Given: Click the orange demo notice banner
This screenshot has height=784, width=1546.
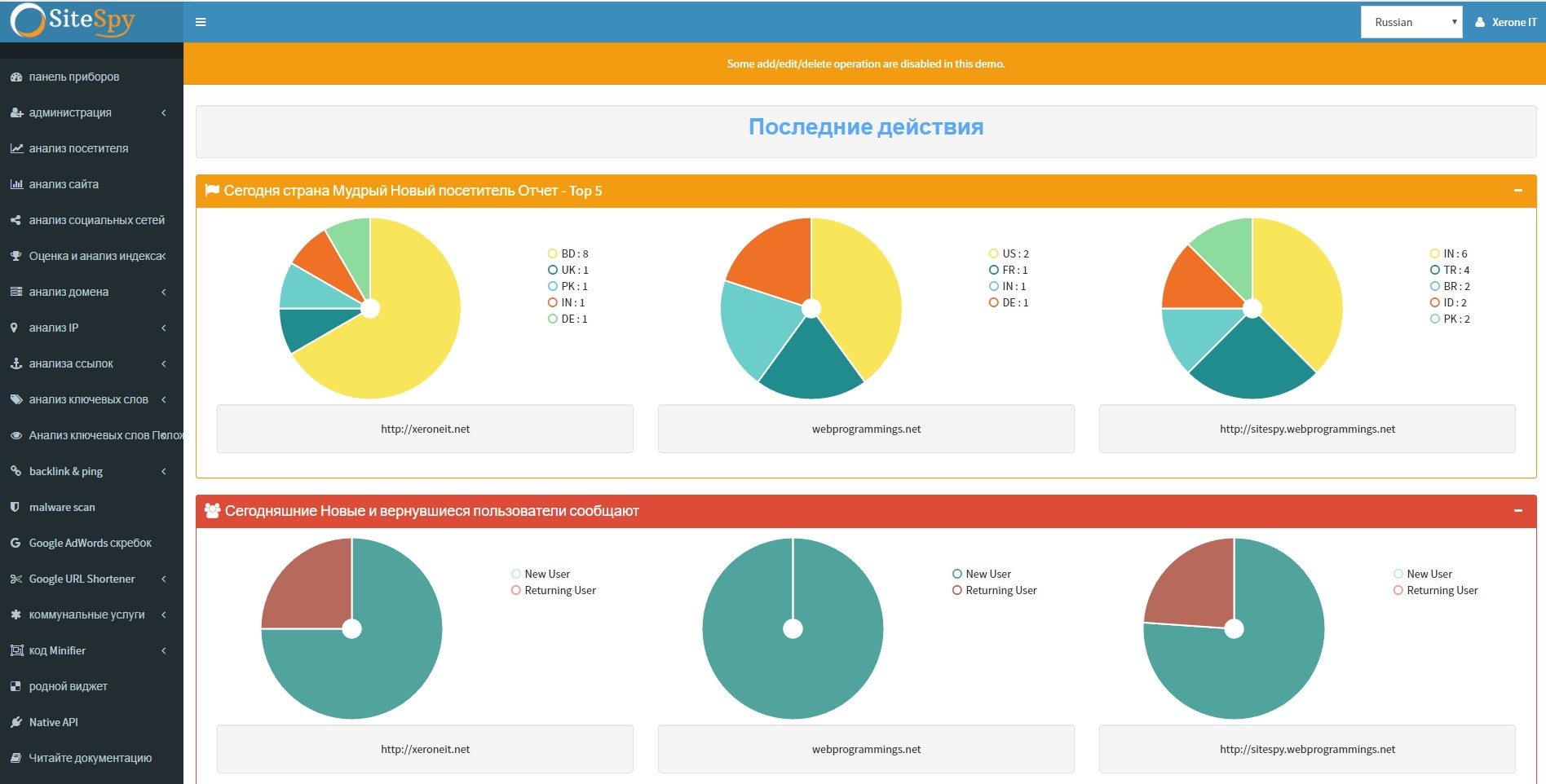Looking at the screenshot, I should pos(865,64).
